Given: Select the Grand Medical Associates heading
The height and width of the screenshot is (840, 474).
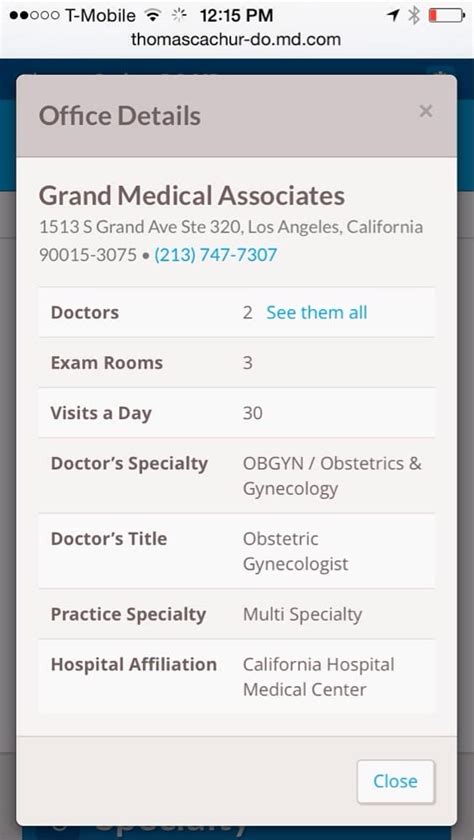Looking at the screenshot, I should (192, 196).
